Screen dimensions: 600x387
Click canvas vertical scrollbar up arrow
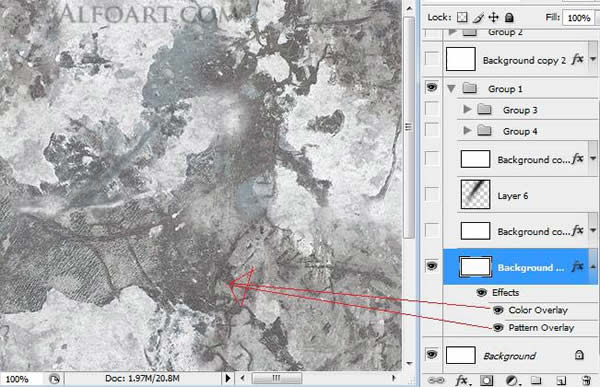(x=409, y=8)
